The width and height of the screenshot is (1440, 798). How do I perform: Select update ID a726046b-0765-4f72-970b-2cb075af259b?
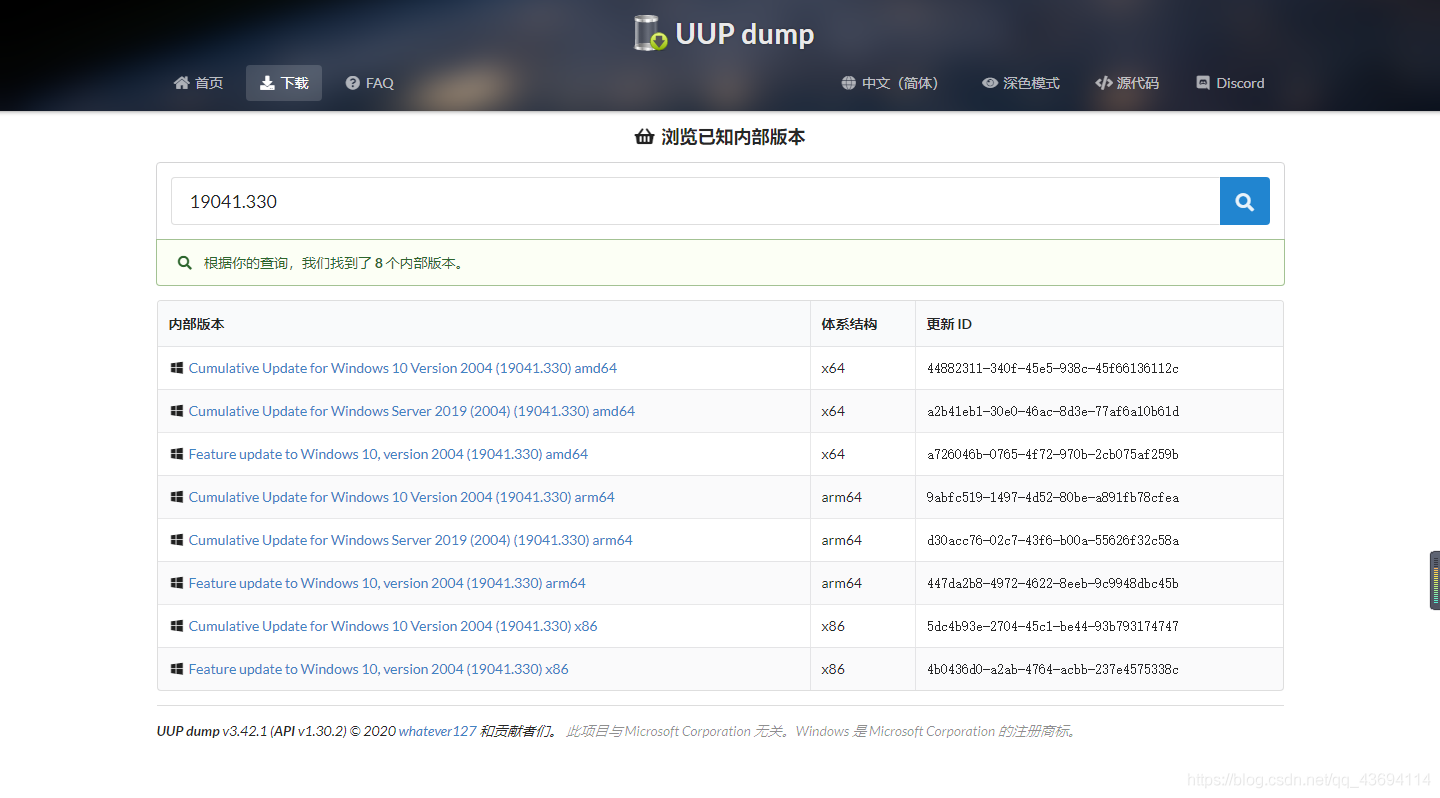tap(1053, 454)
